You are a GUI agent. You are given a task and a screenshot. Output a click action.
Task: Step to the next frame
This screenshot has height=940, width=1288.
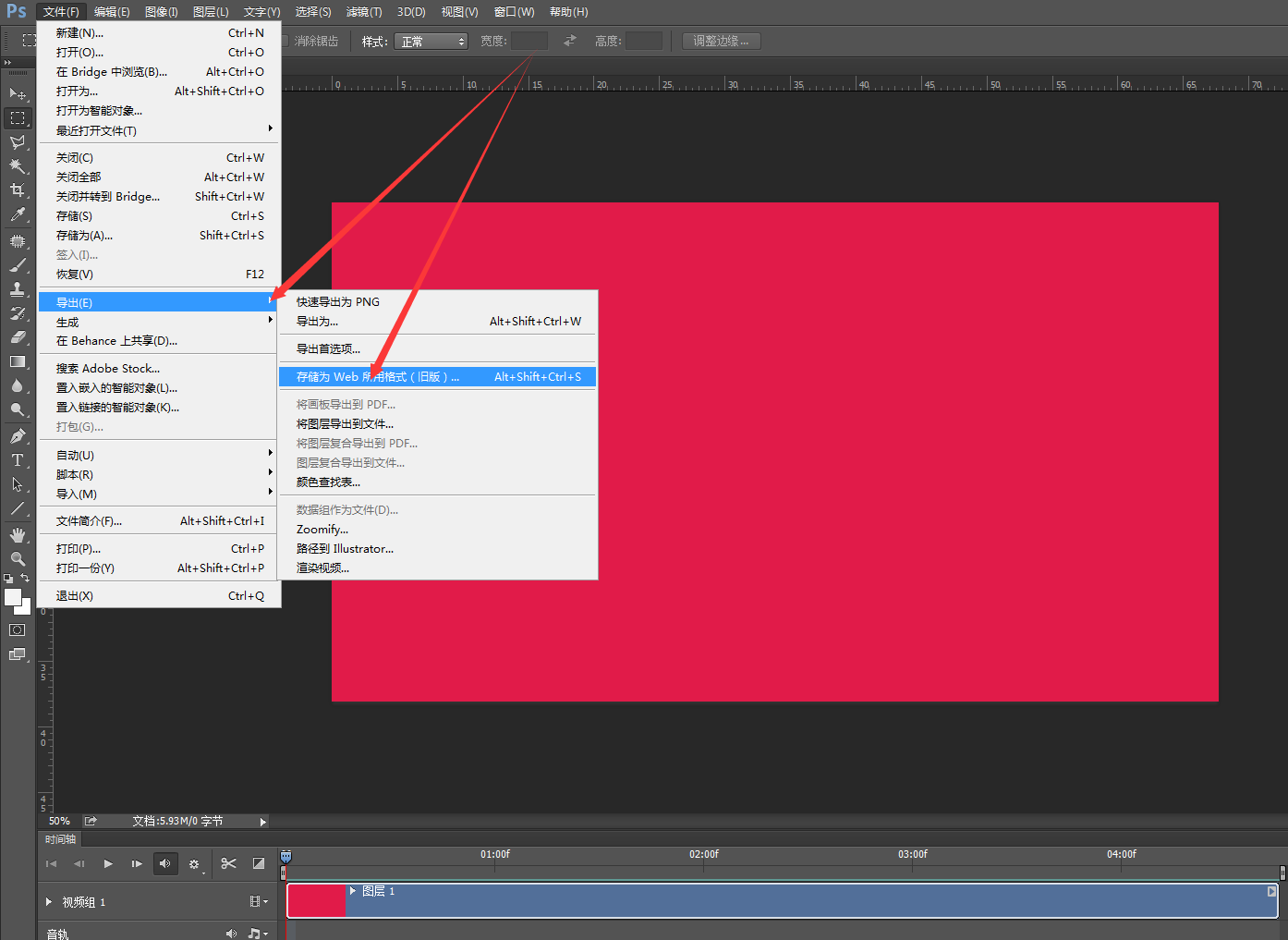point(137,863)
